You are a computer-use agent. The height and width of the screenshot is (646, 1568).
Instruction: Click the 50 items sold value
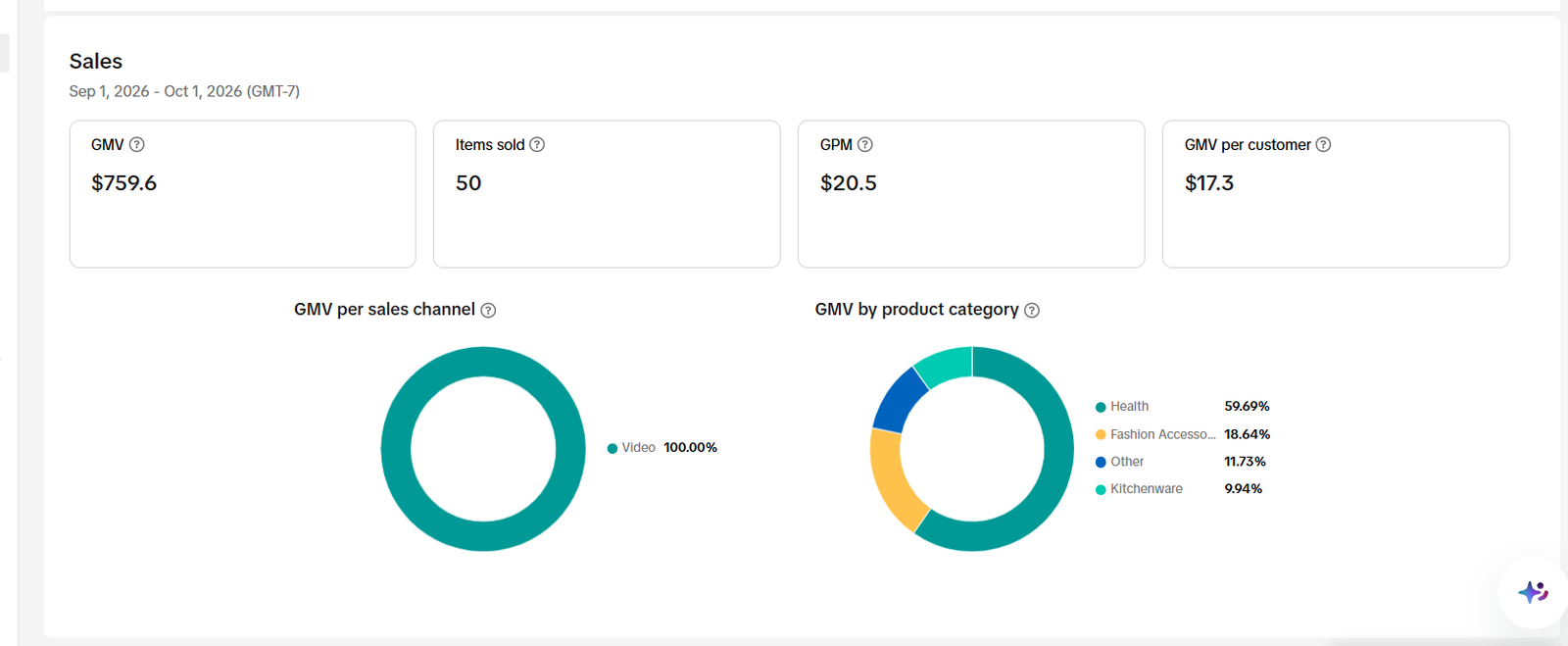pos(468,183)
